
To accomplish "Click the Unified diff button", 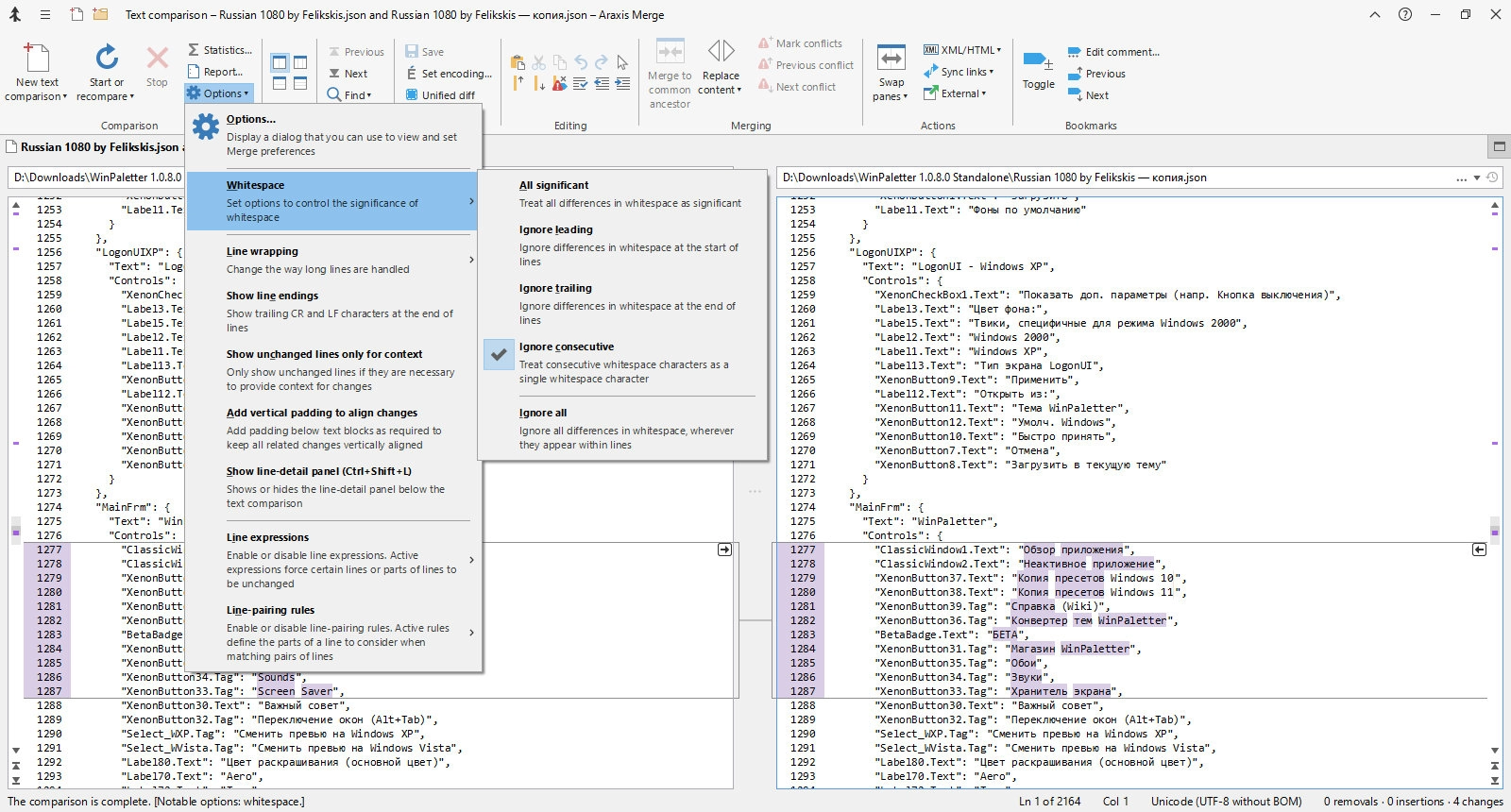I will [441, 95].
